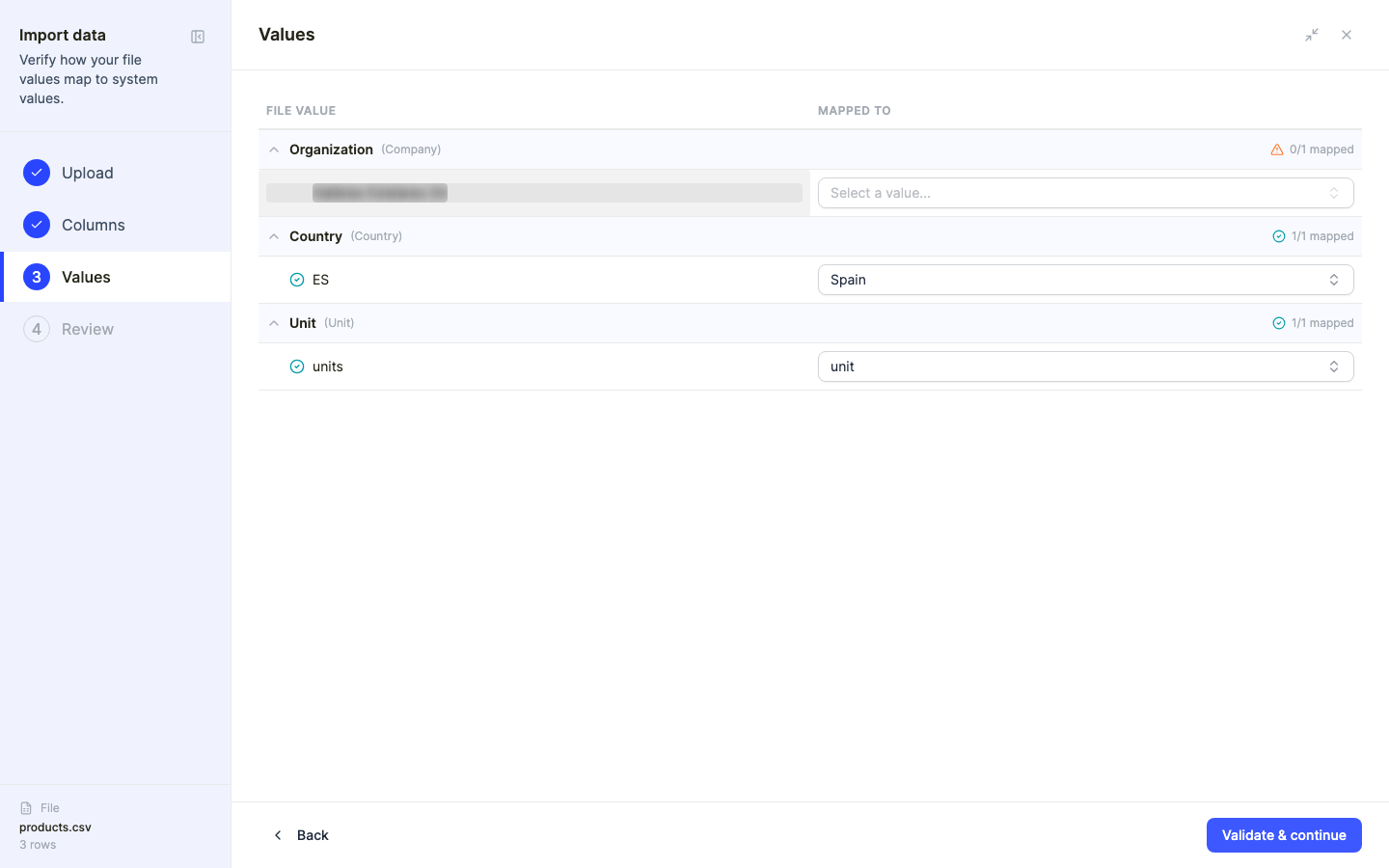Click the (Company) type label
1389x868 pixels.
(411, 149)
